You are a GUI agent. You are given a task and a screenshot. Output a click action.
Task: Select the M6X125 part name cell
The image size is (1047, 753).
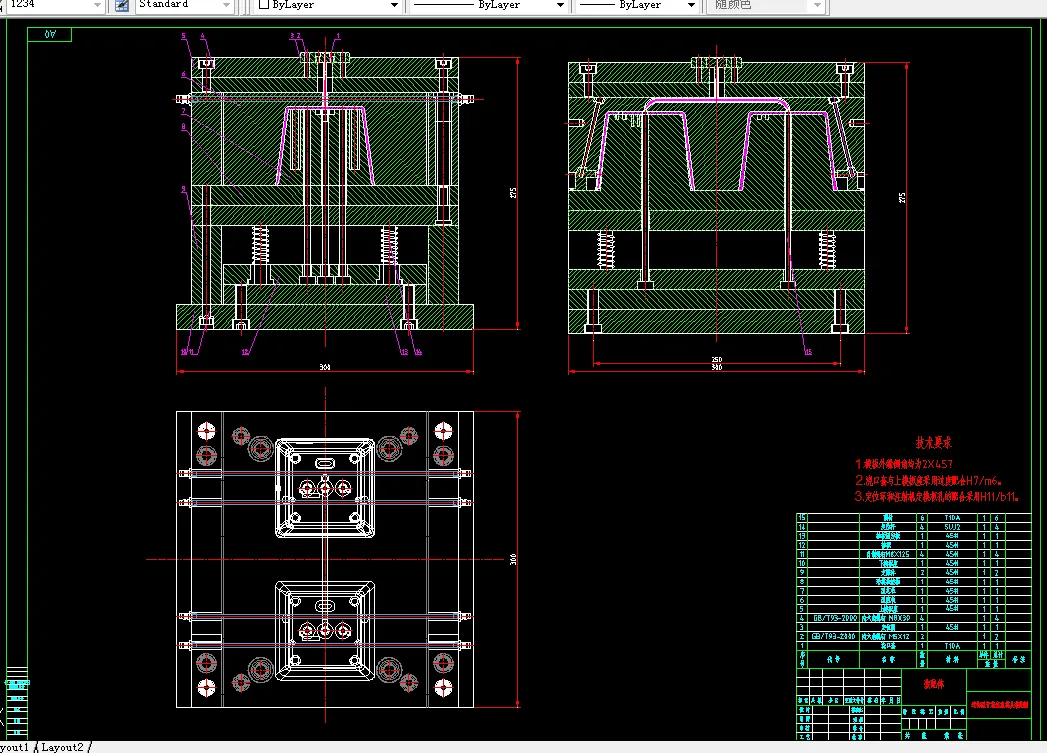tap(887, 554)
